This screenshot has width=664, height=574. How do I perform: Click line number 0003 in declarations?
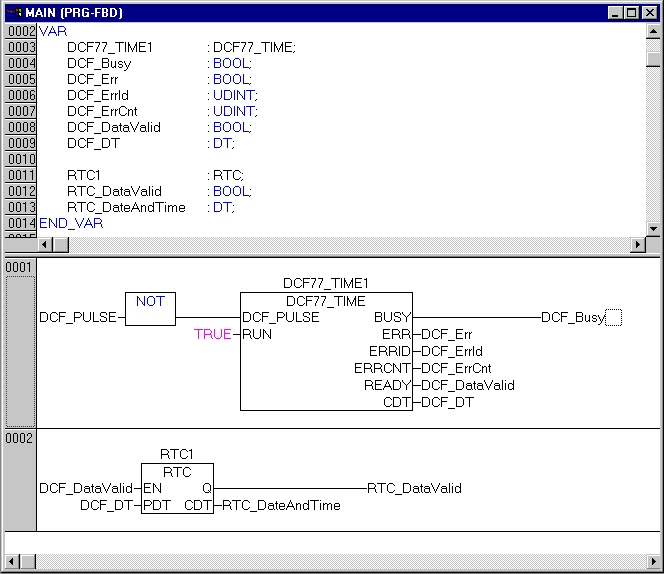[x=21, y=47]
